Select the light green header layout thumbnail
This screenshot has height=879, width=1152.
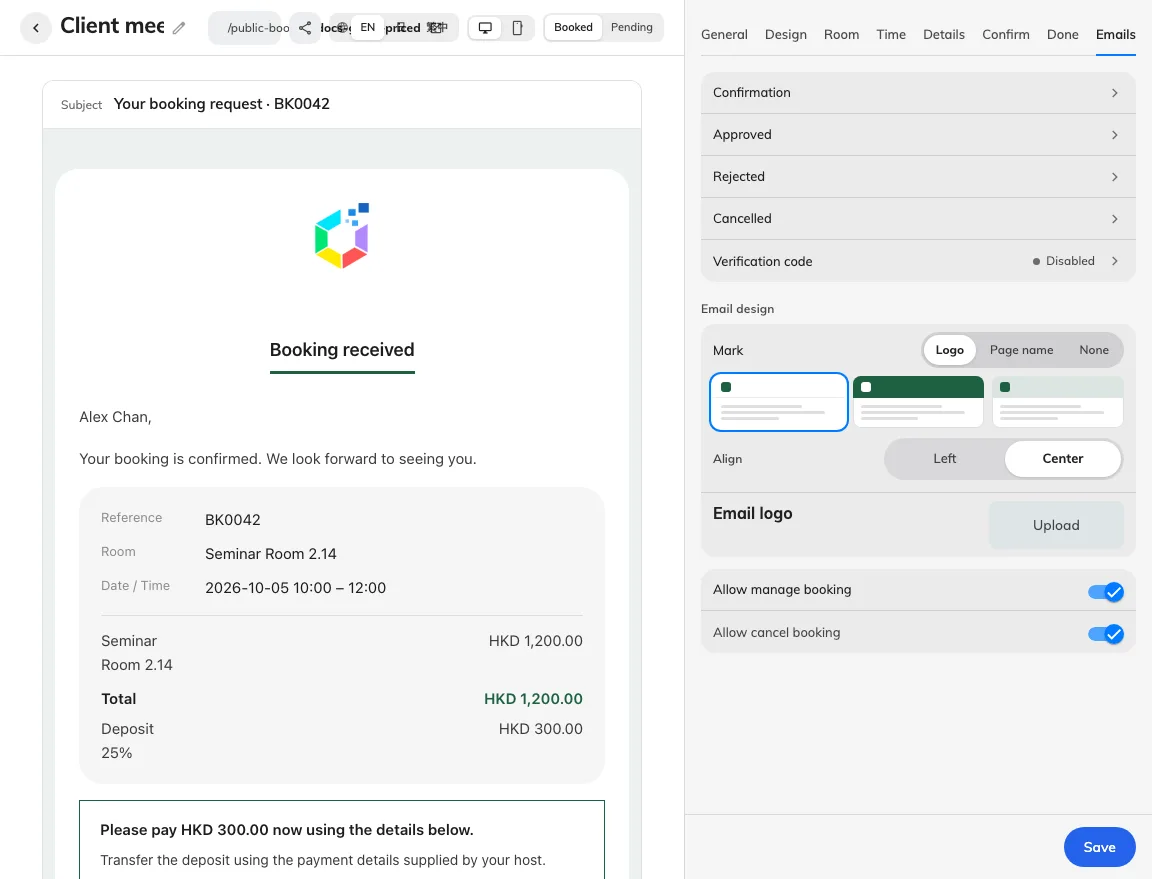[1057, 401]
